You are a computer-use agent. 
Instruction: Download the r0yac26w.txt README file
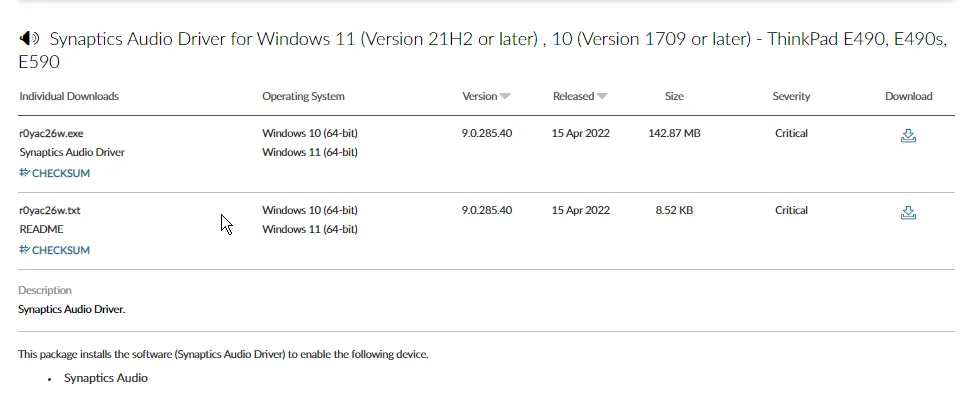click(x=908, y=213)
